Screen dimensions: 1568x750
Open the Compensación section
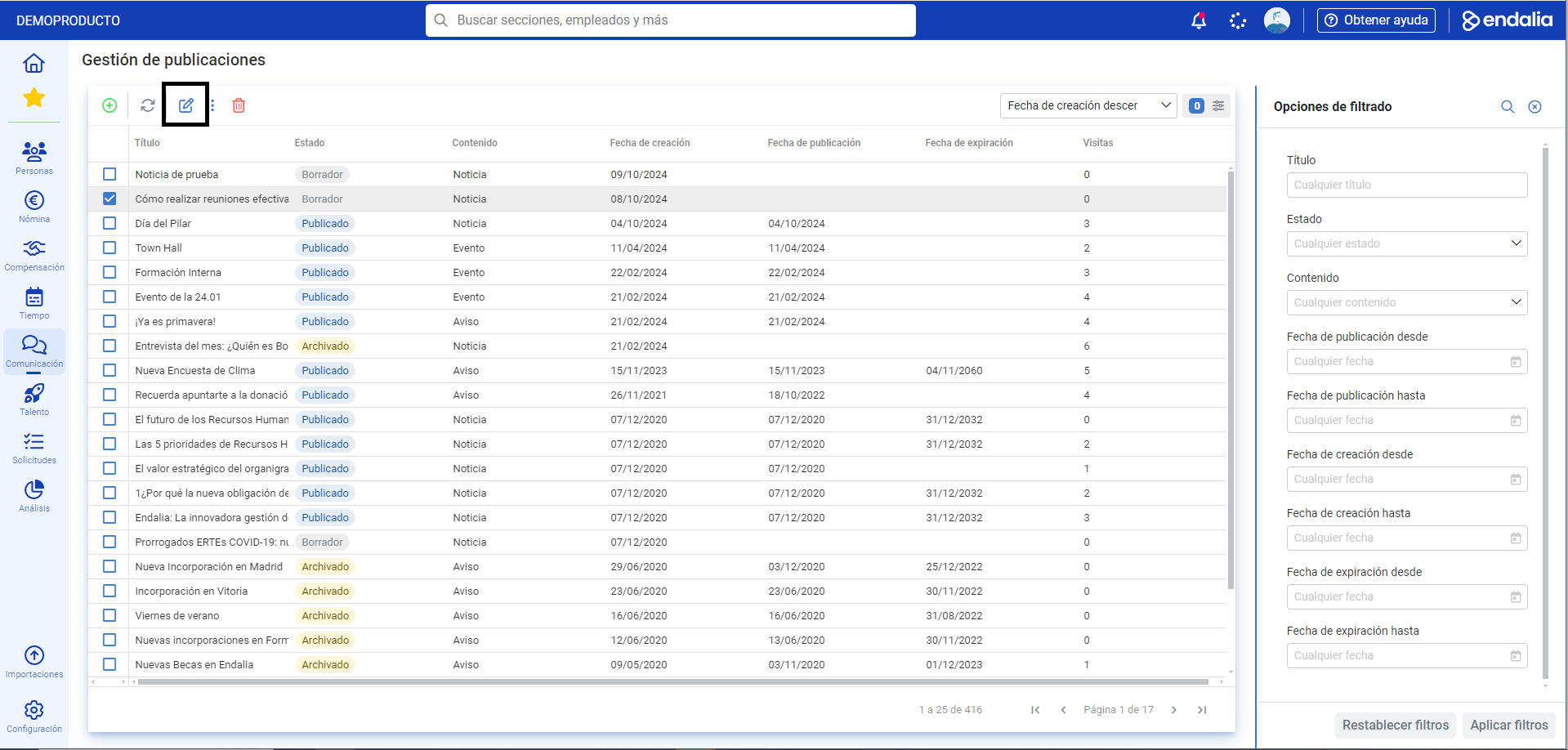tap(34, 254)
